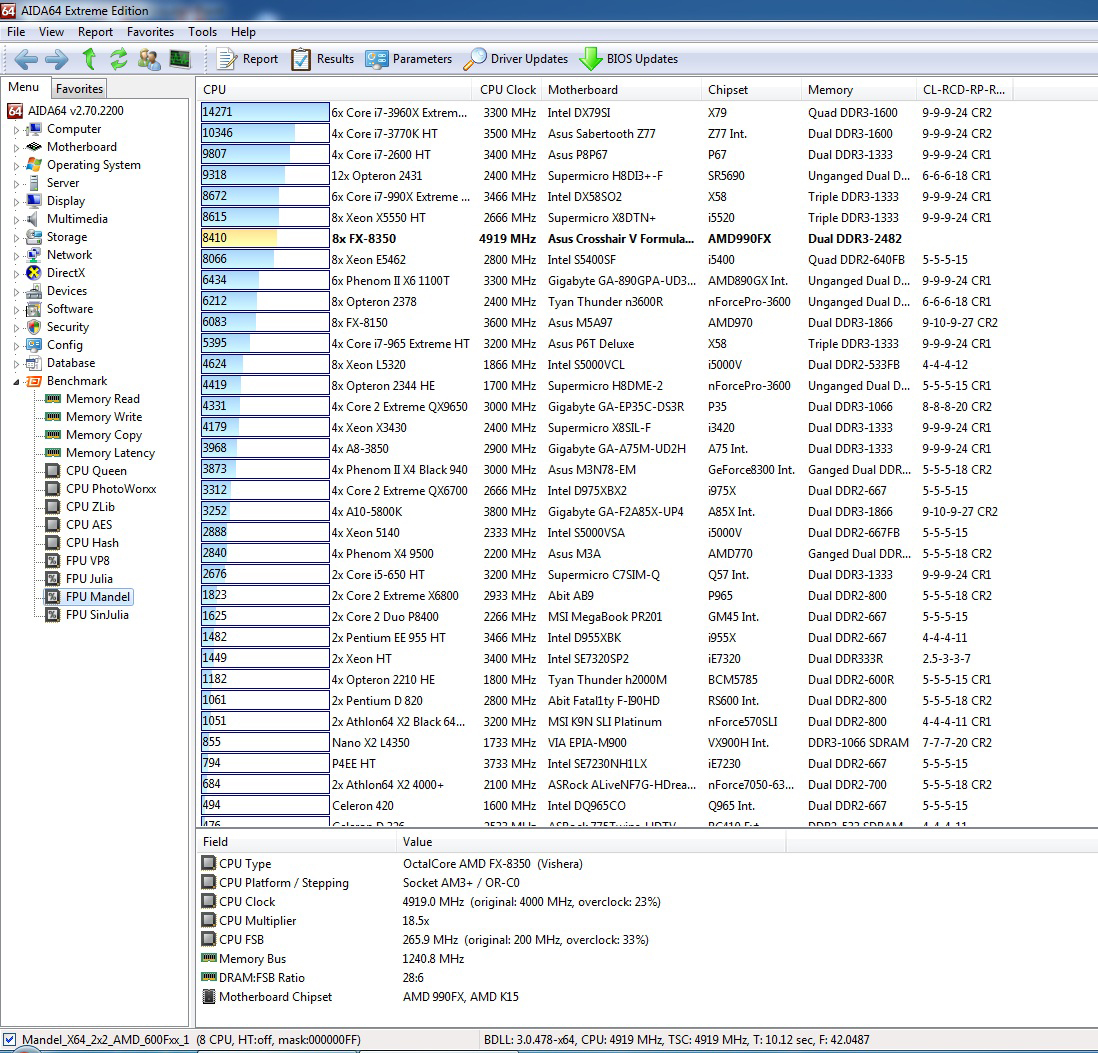Viewport: 1098px width, 1053px height.
Task: Click the Field column header in details
Action: [x=296, y=842]
